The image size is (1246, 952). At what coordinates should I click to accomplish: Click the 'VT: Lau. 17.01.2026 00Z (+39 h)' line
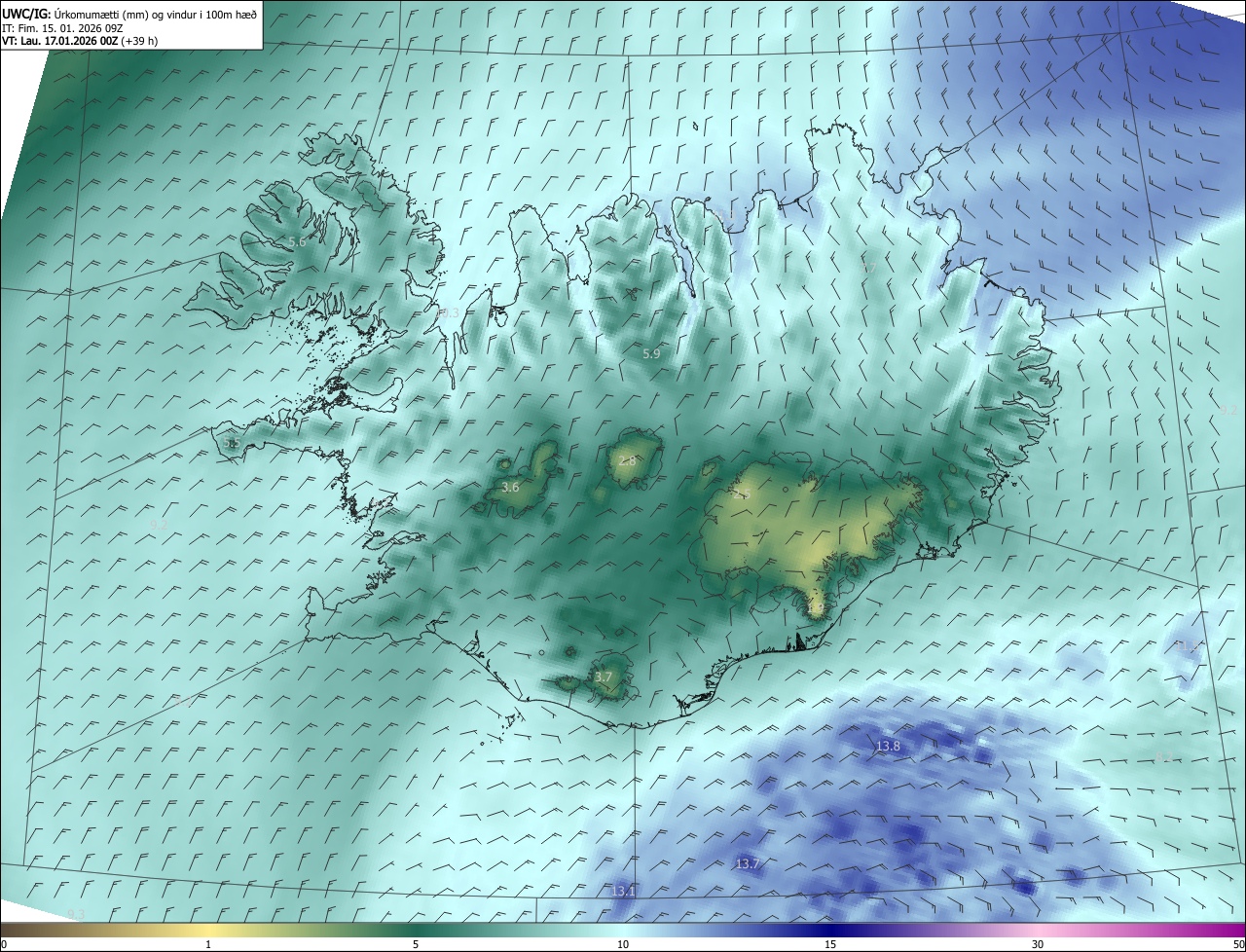pos(80,41)
